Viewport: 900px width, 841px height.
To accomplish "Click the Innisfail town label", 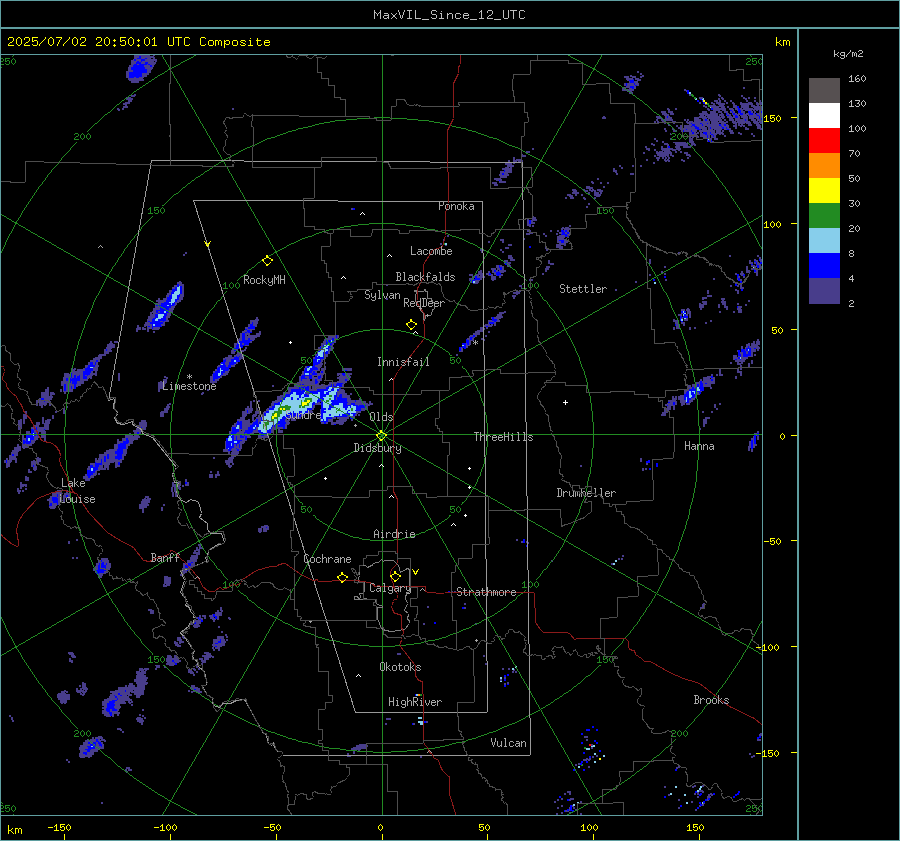I will [x=403, y=362].
